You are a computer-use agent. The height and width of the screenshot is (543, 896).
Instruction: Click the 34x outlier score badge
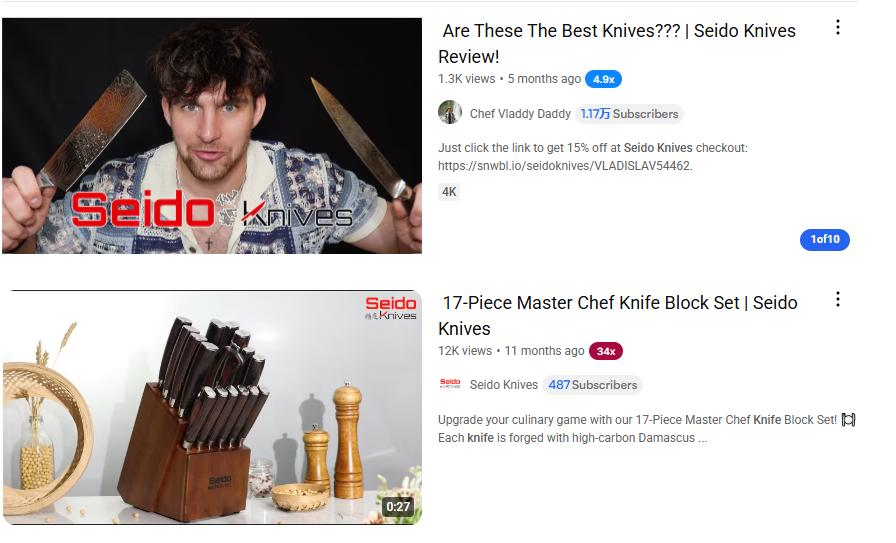[606, 351]
